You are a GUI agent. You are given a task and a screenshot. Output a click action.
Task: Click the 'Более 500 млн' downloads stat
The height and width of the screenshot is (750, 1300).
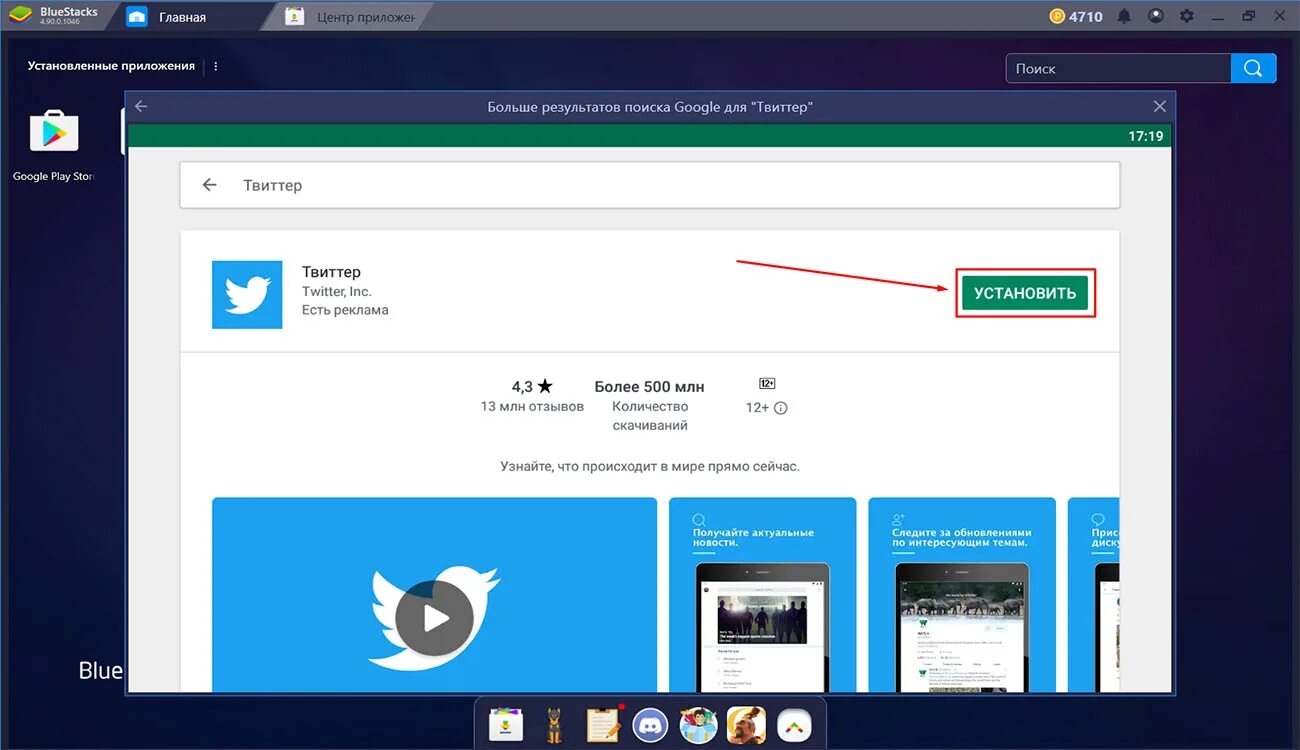point(649,386)
